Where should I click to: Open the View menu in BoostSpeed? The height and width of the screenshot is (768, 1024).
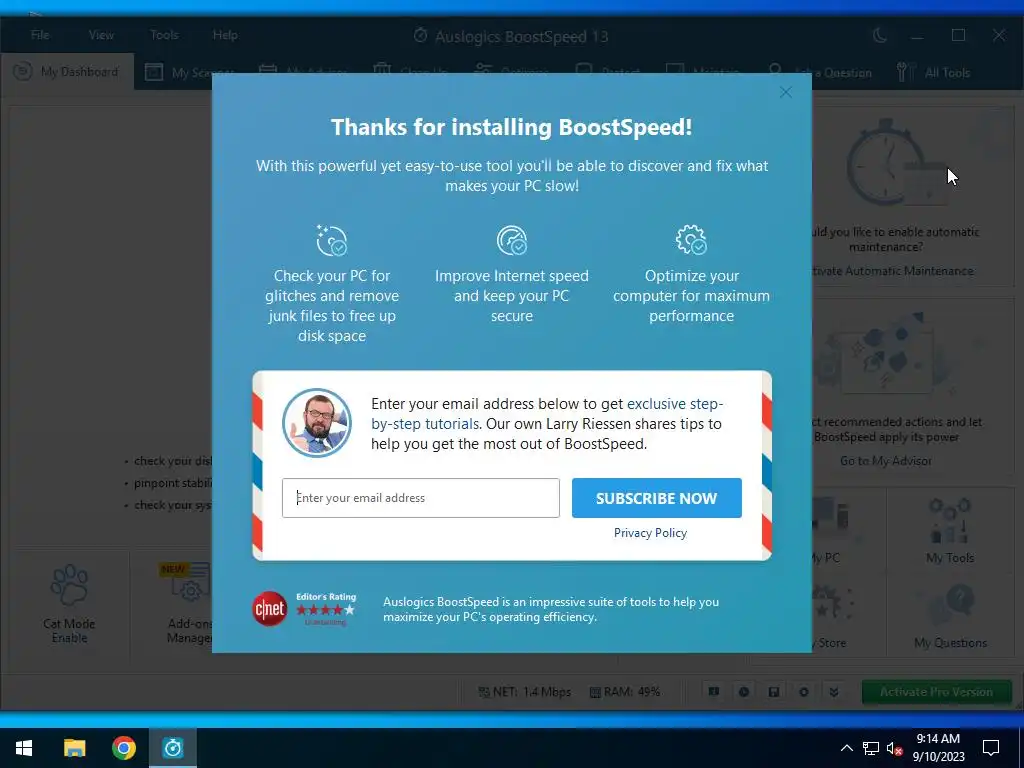click(101, 35)
